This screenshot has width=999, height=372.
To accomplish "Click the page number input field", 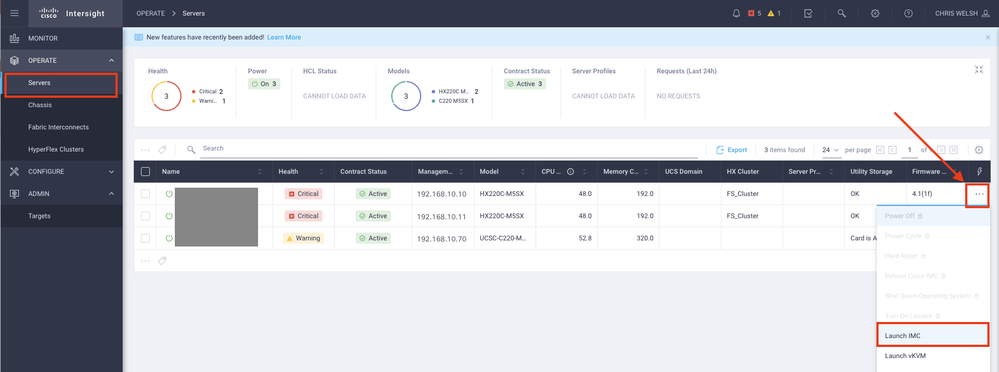I will point(910,150).
